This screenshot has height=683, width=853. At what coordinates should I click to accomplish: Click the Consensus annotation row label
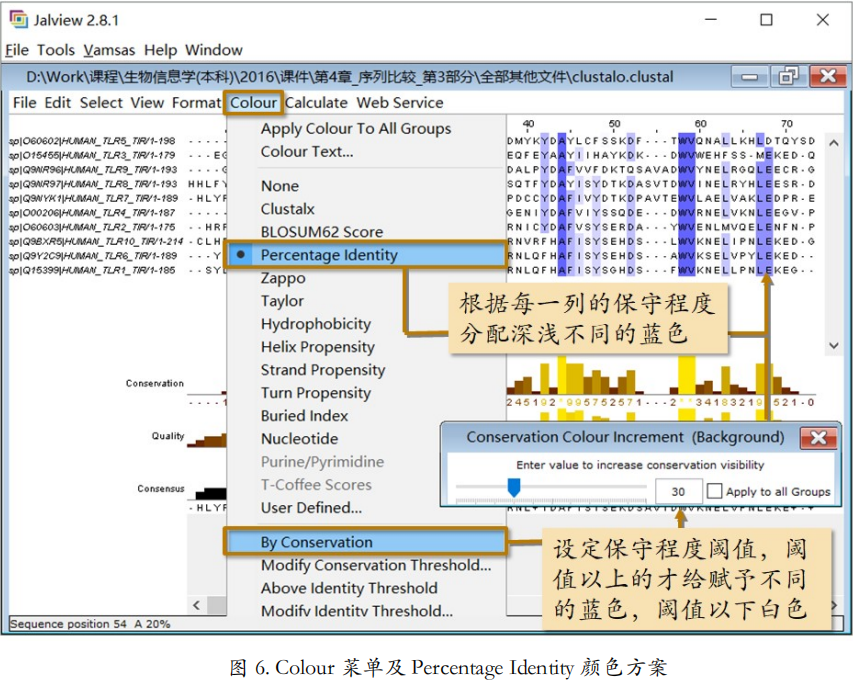tap(160, 489)
